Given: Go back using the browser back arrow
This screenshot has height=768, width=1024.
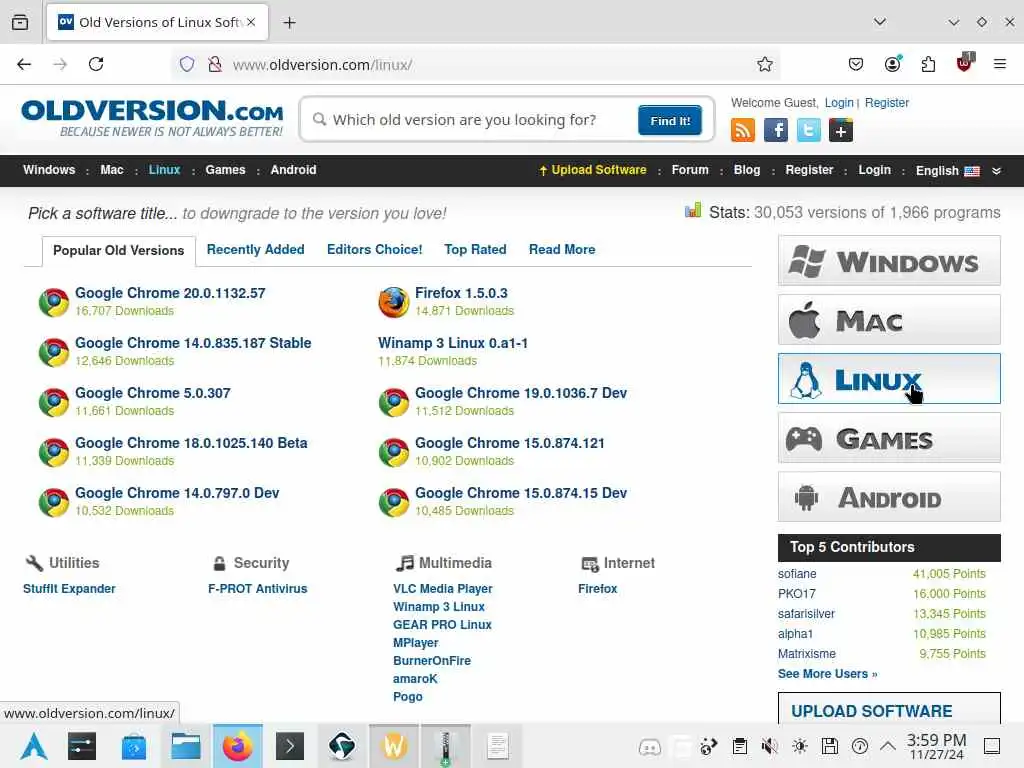Looking at the screenshot, I should (24, 64).
